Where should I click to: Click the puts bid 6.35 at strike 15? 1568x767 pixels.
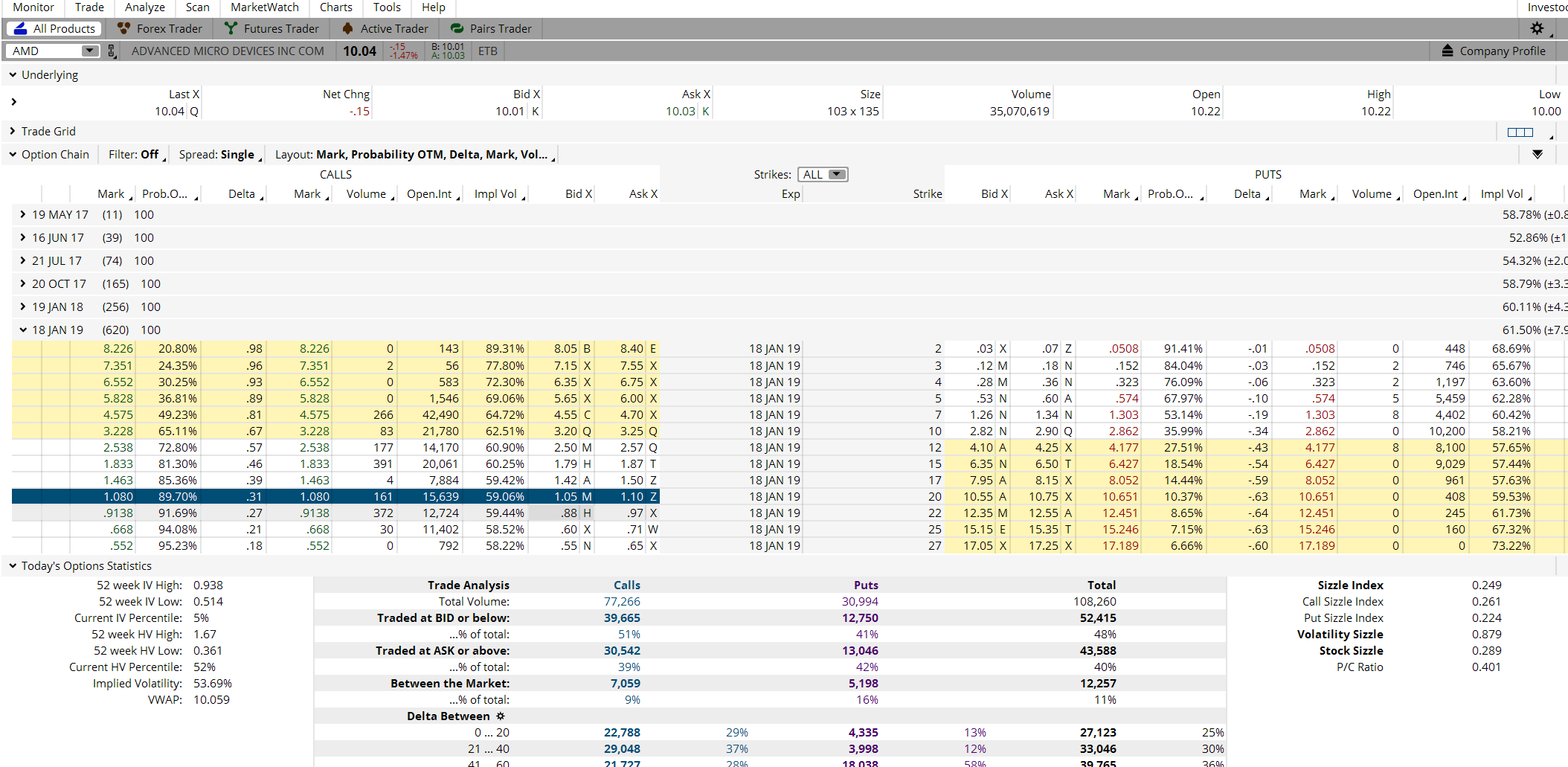981,464
